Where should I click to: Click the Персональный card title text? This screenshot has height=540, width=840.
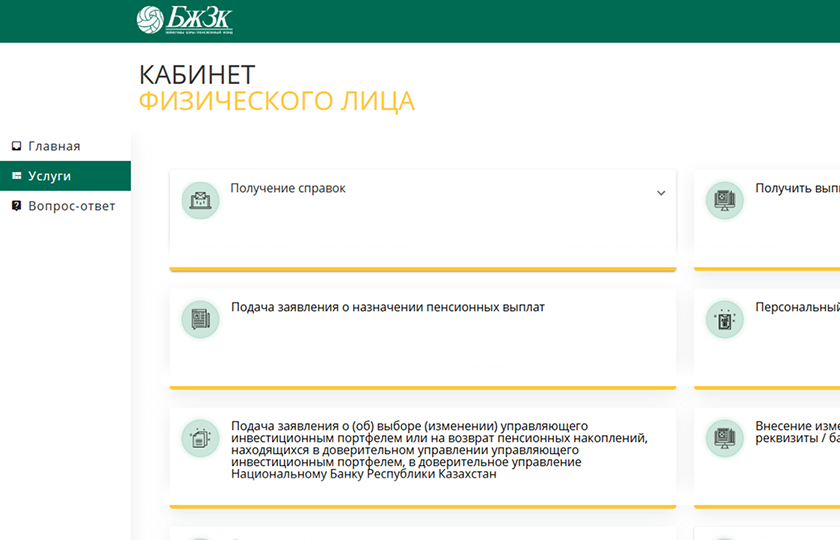797,307
